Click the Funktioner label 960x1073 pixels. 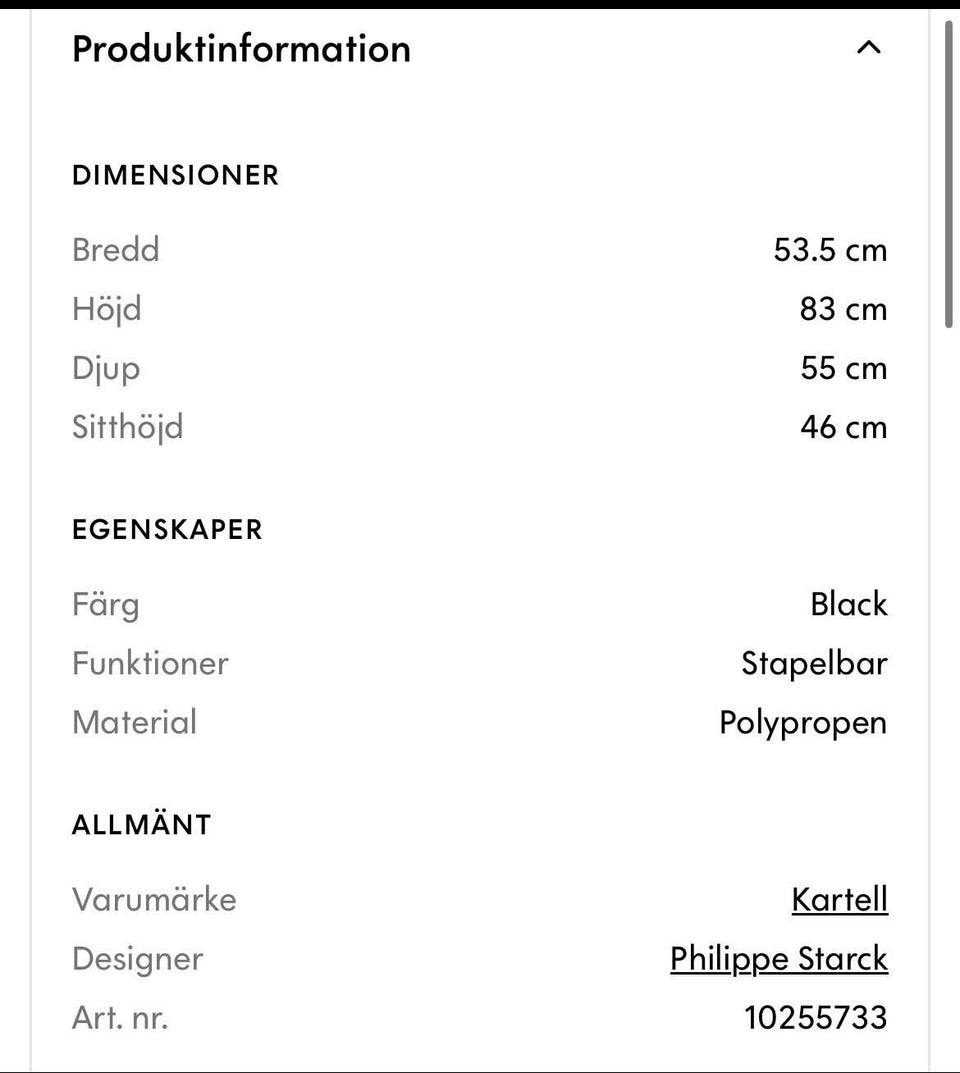coord(150,663)
